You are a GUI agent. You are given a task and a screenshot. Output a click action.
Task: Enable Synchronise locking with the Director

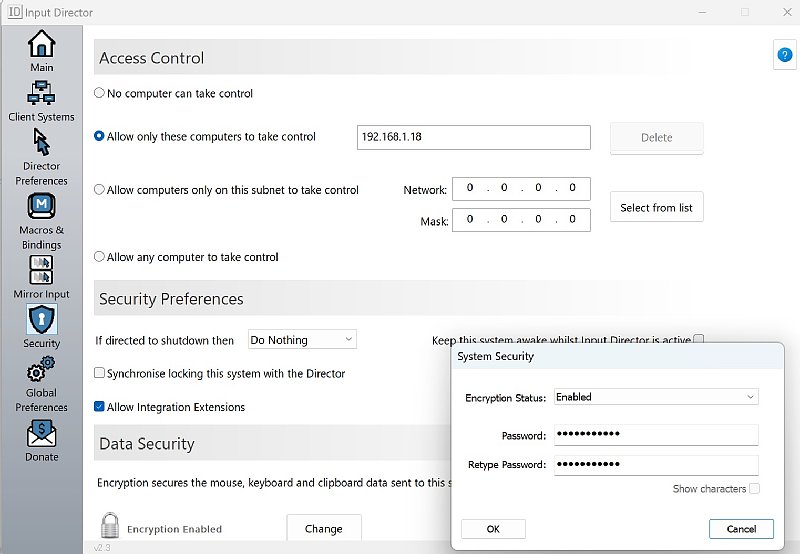[x=99, y=373]
